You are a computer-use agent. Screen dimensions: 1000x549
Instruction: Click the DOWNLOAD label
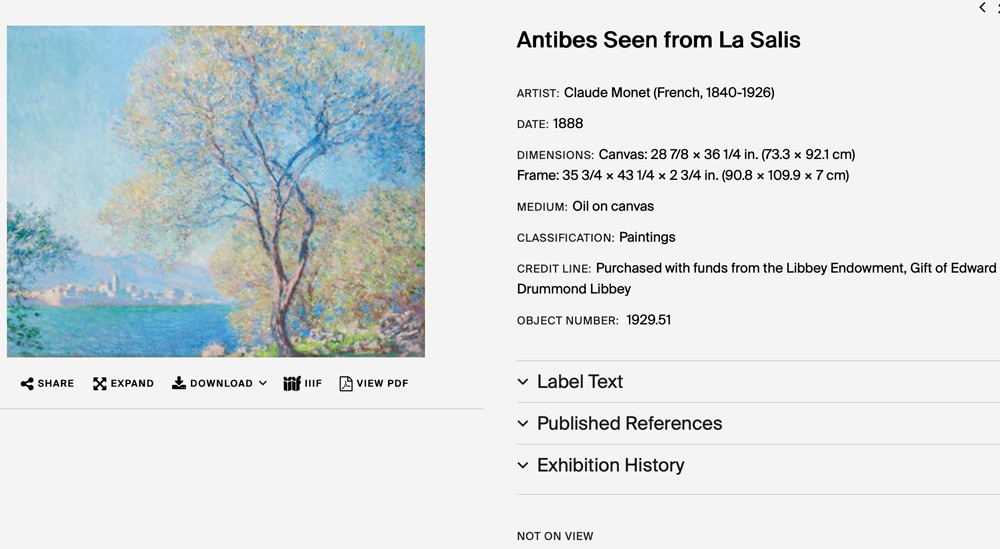(221, 384)
